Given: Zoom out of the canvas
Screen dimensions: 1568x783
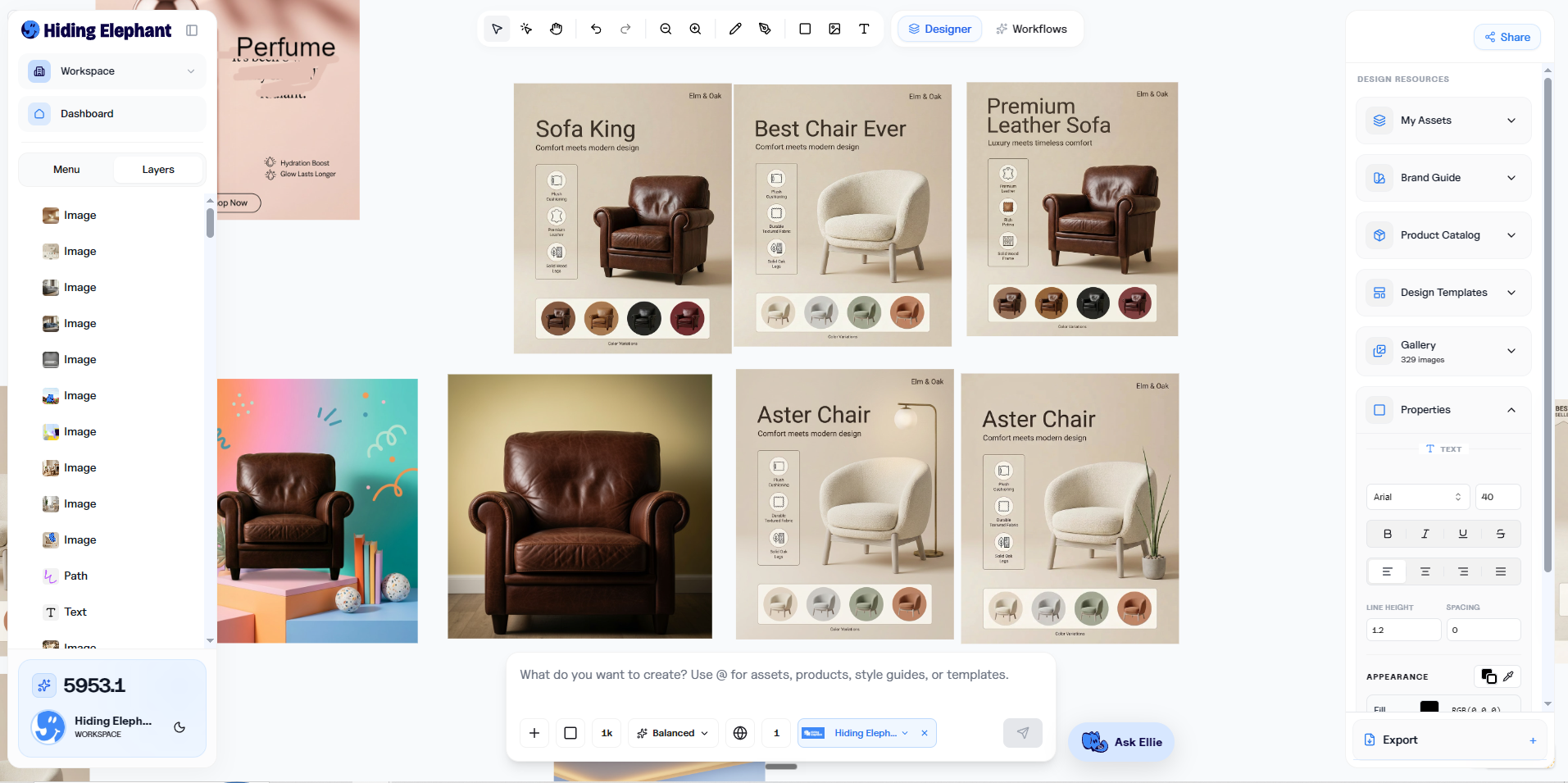Looking at the screenshot, I should (x=666, y=29).
